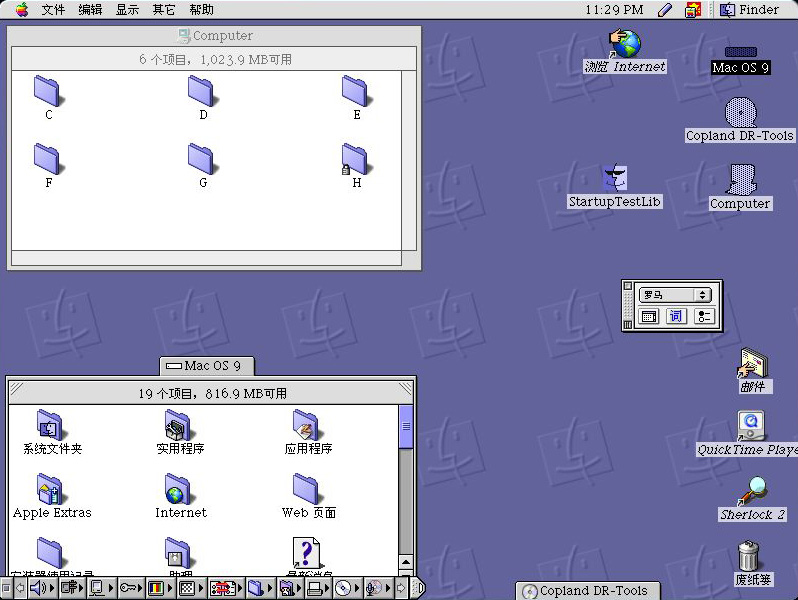Click the trash can icon
This screenshot has height=600, width=798.
[751, 557]
